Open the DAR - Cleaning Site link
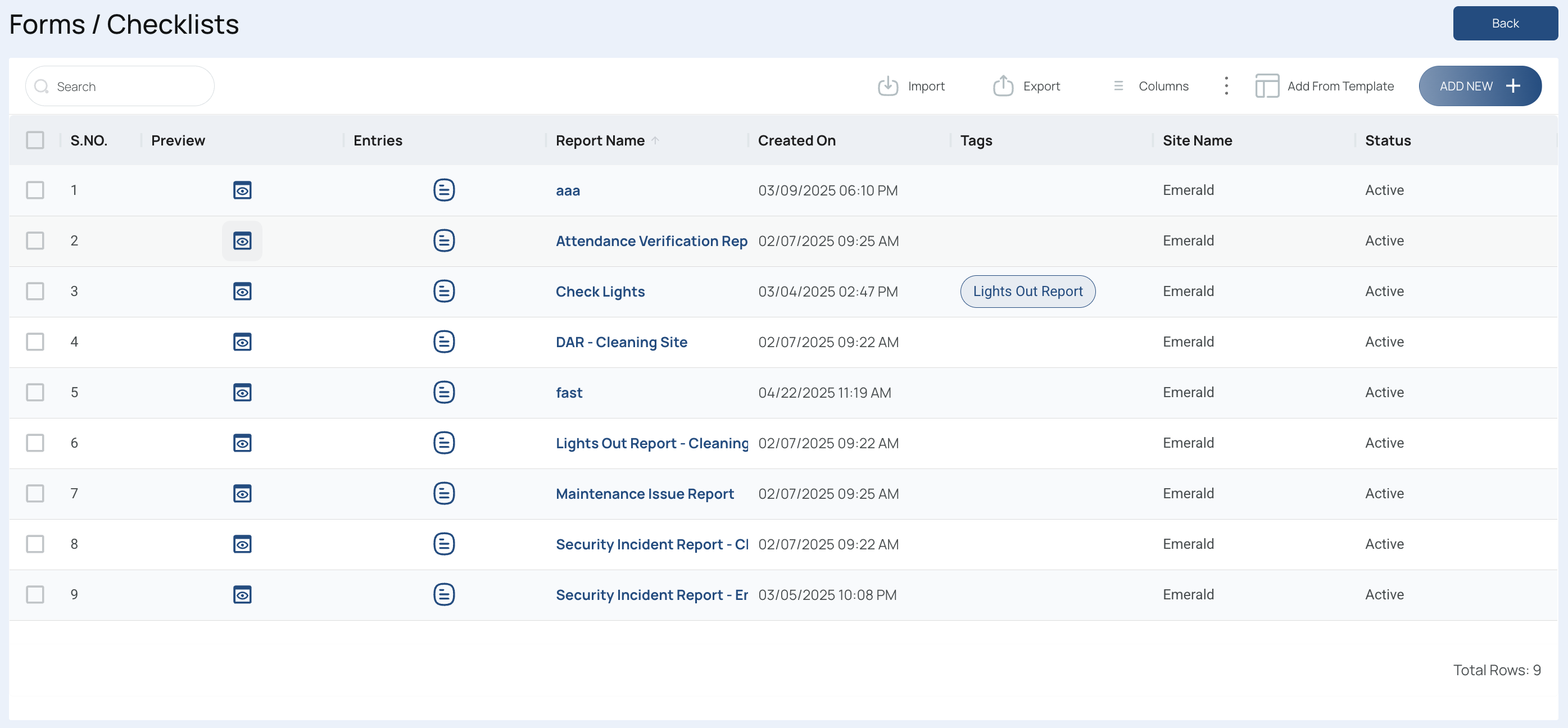Viewport: 1568px width, 728px height. point(621,342)
